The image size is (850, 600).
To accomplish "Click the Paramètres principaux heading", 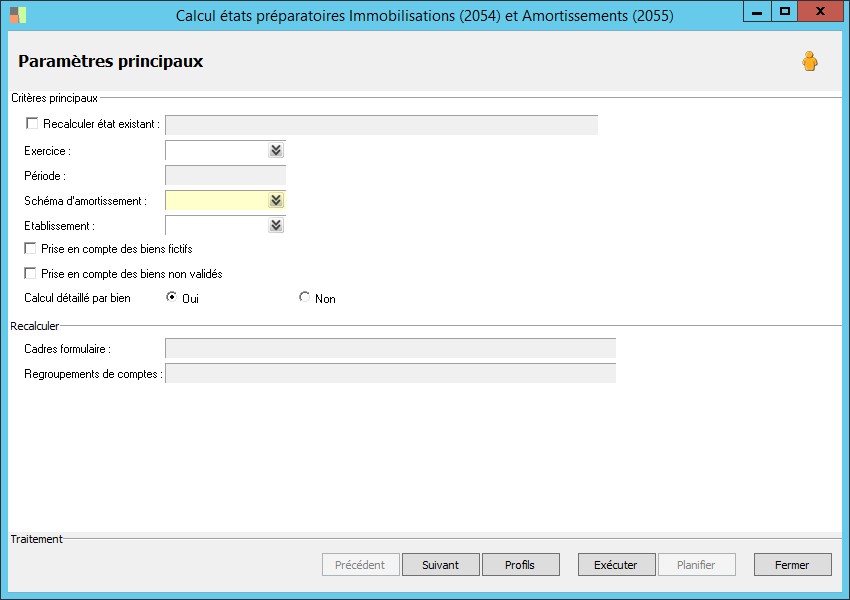I will point(111,61).
